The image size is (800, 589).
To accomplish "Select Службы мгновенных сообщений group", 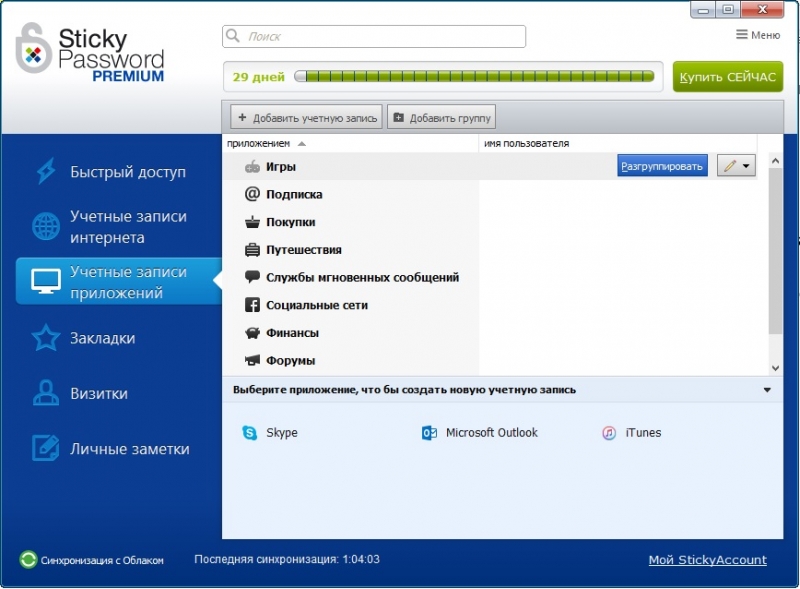I will [x=489, y=277].
